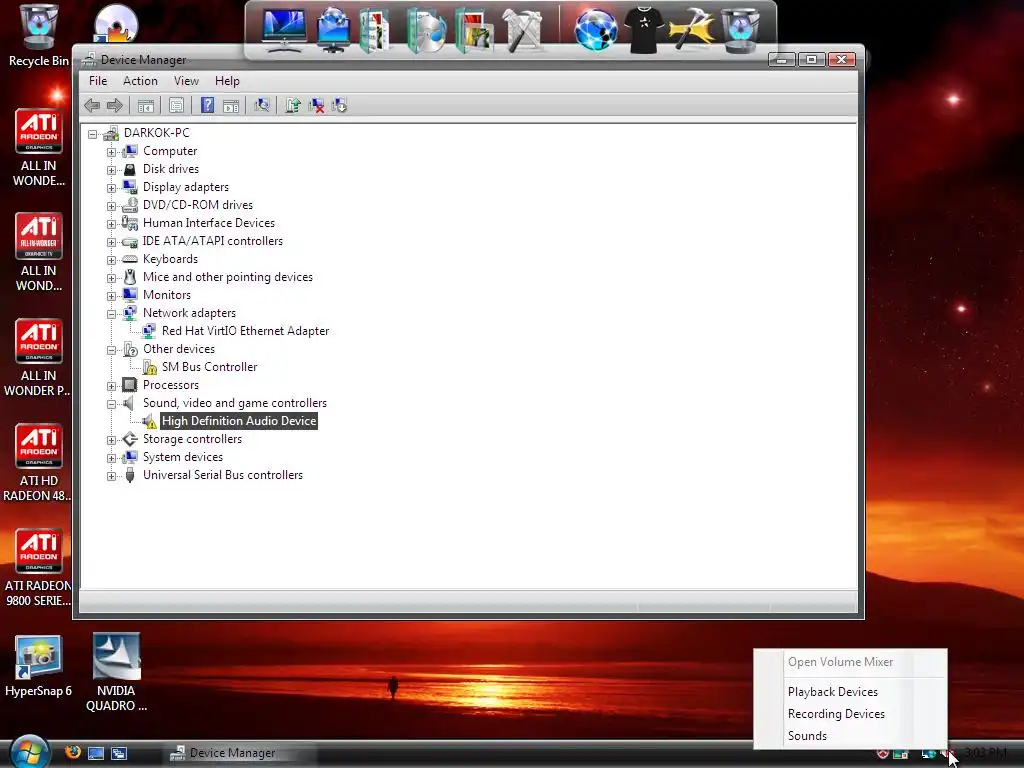Click Scan for hardware changes toolbar icon

click(262, 105)
